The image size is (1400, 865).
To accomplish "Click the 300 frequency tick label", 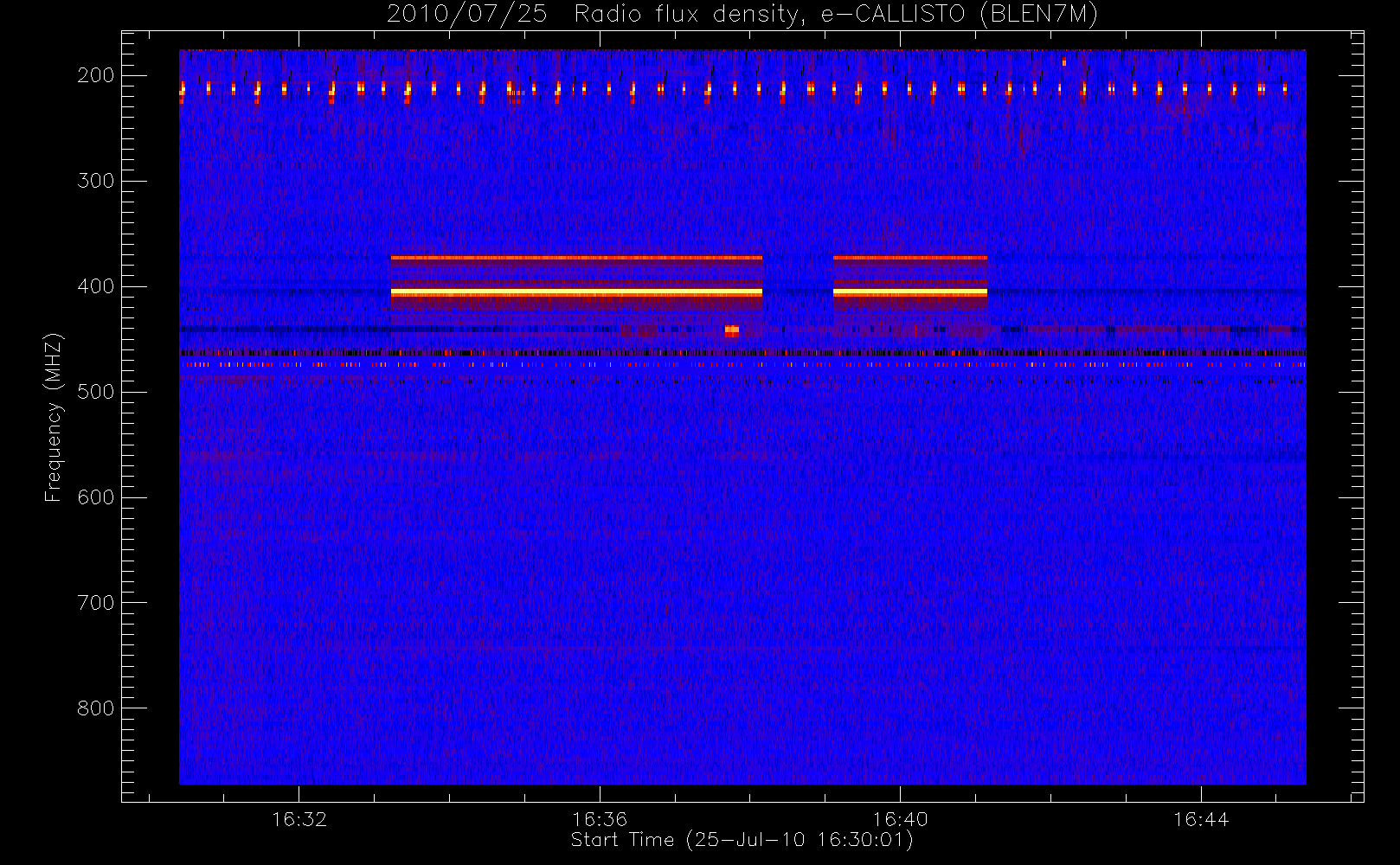I will pos(95,181).
